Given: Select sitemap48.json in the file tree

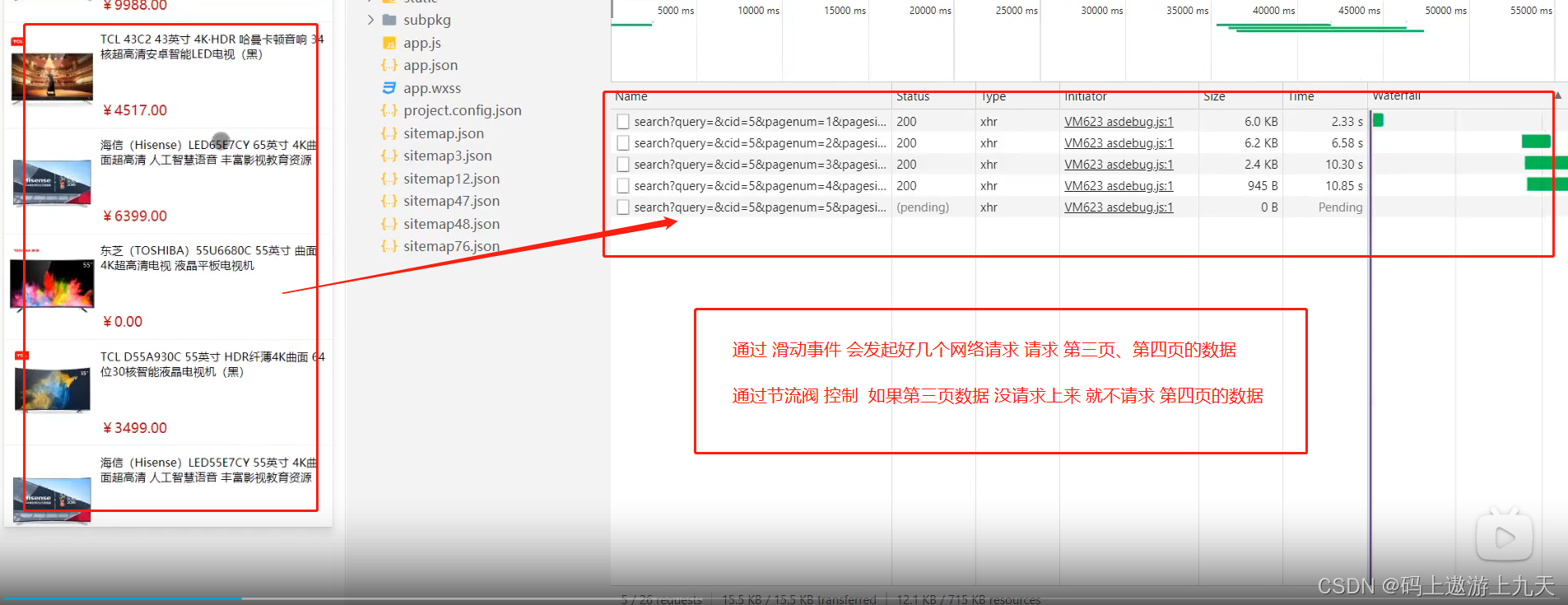Looking at the screenshot, I should tap(451, 224).
